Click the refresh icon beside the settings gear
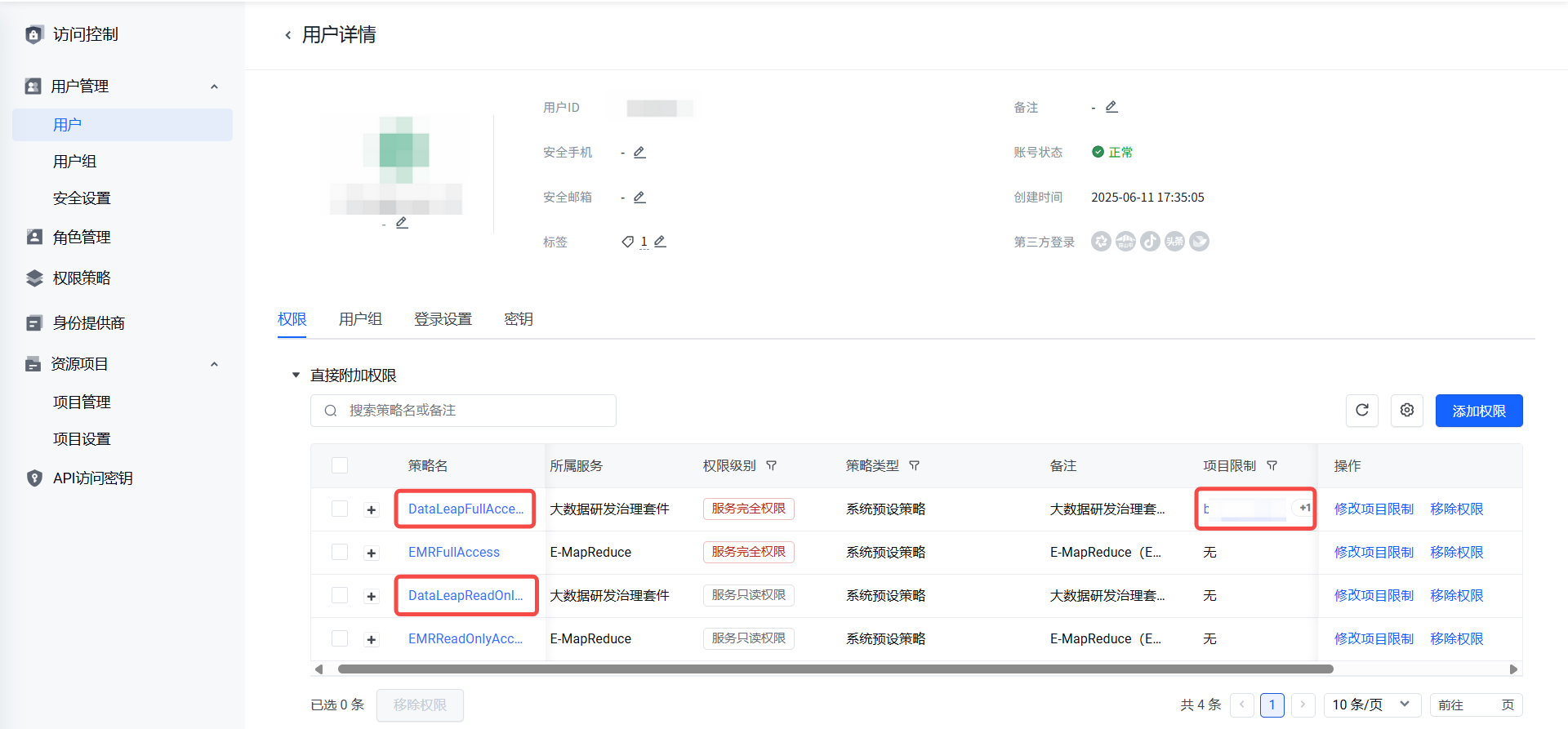Image resolution: width=1568 pixels, height=729 pixels. tap(1361, 411)
